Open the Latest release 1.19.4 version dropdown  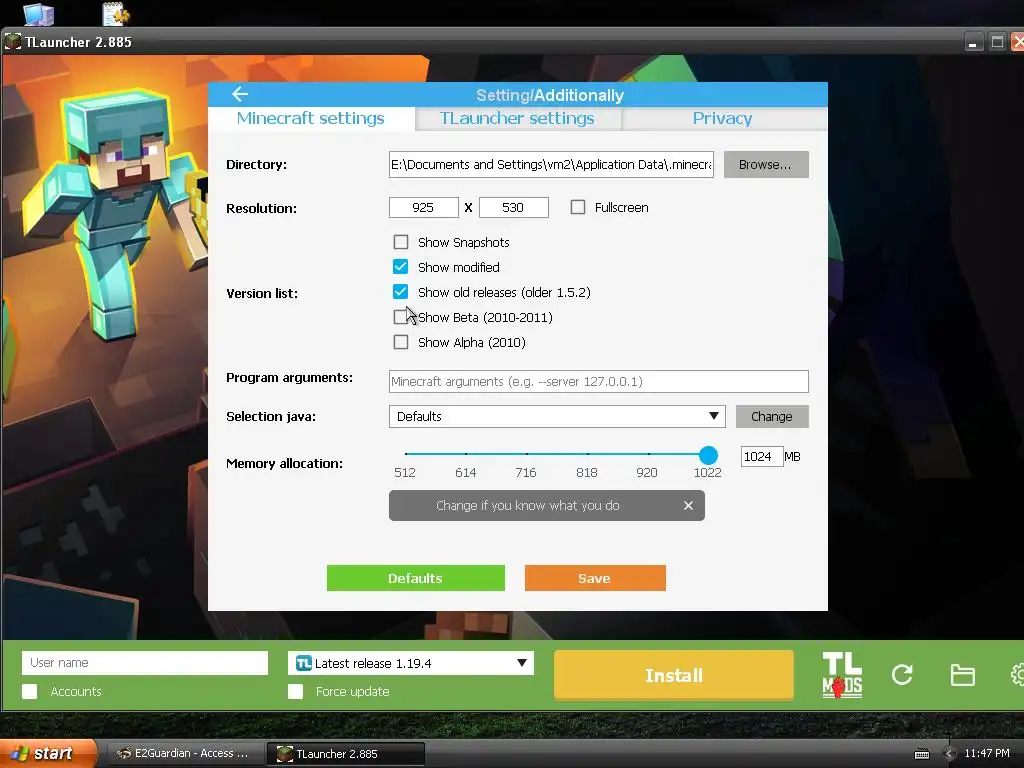click(x=411, y=664)
